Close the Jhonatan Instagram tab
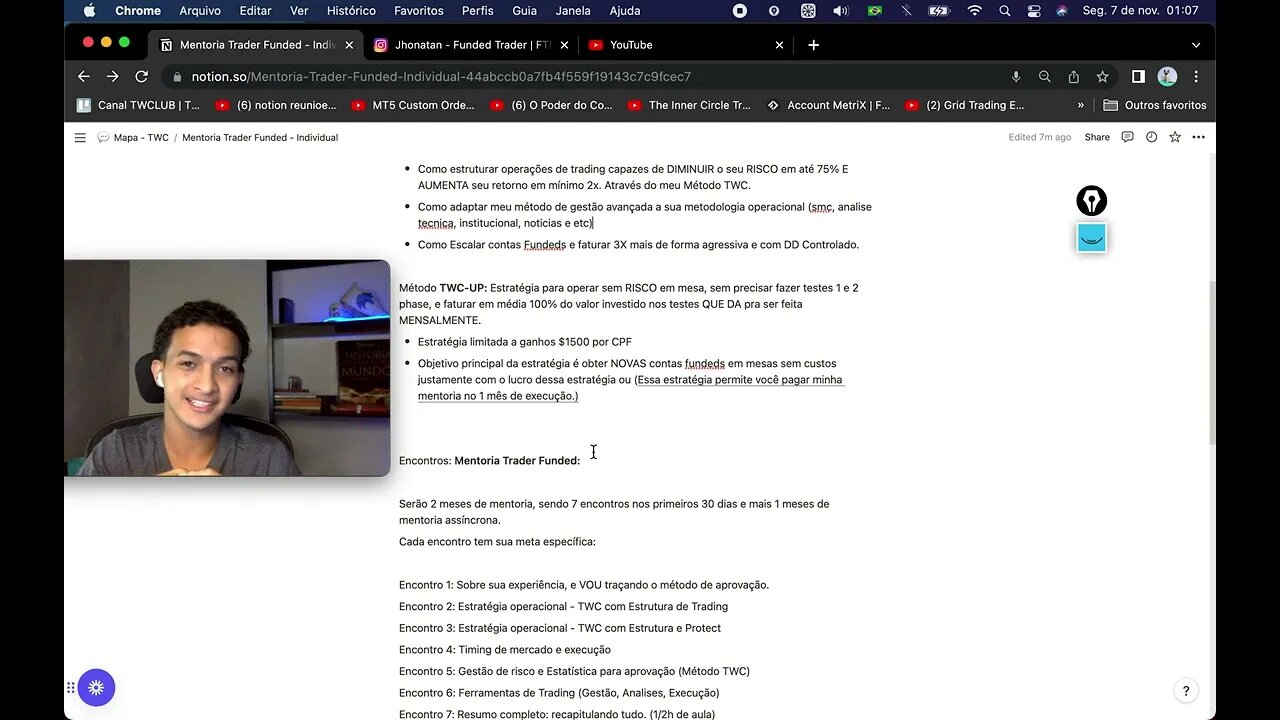1280x720 pixels. [564, 45]
